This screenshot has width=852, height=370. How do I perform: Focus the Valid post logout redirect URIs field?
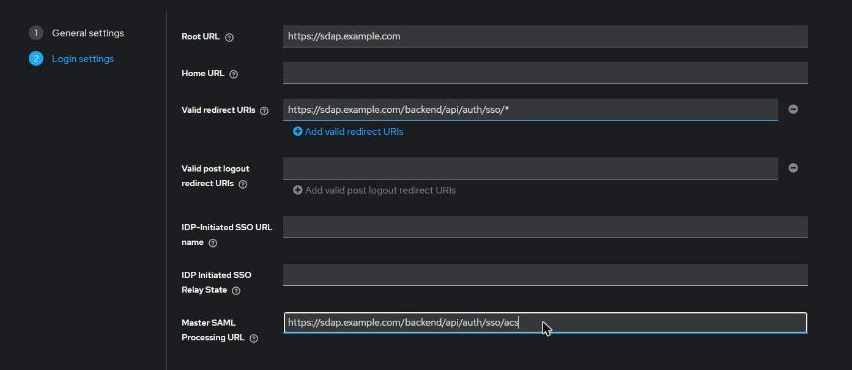pyautogui.click(x=530, y=168)
